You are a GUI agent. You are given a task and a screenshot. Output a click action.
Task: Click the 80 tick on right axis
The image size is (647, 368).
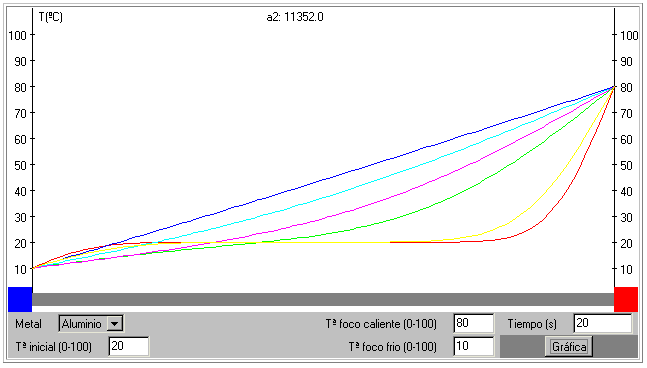[x=626, y=87]
